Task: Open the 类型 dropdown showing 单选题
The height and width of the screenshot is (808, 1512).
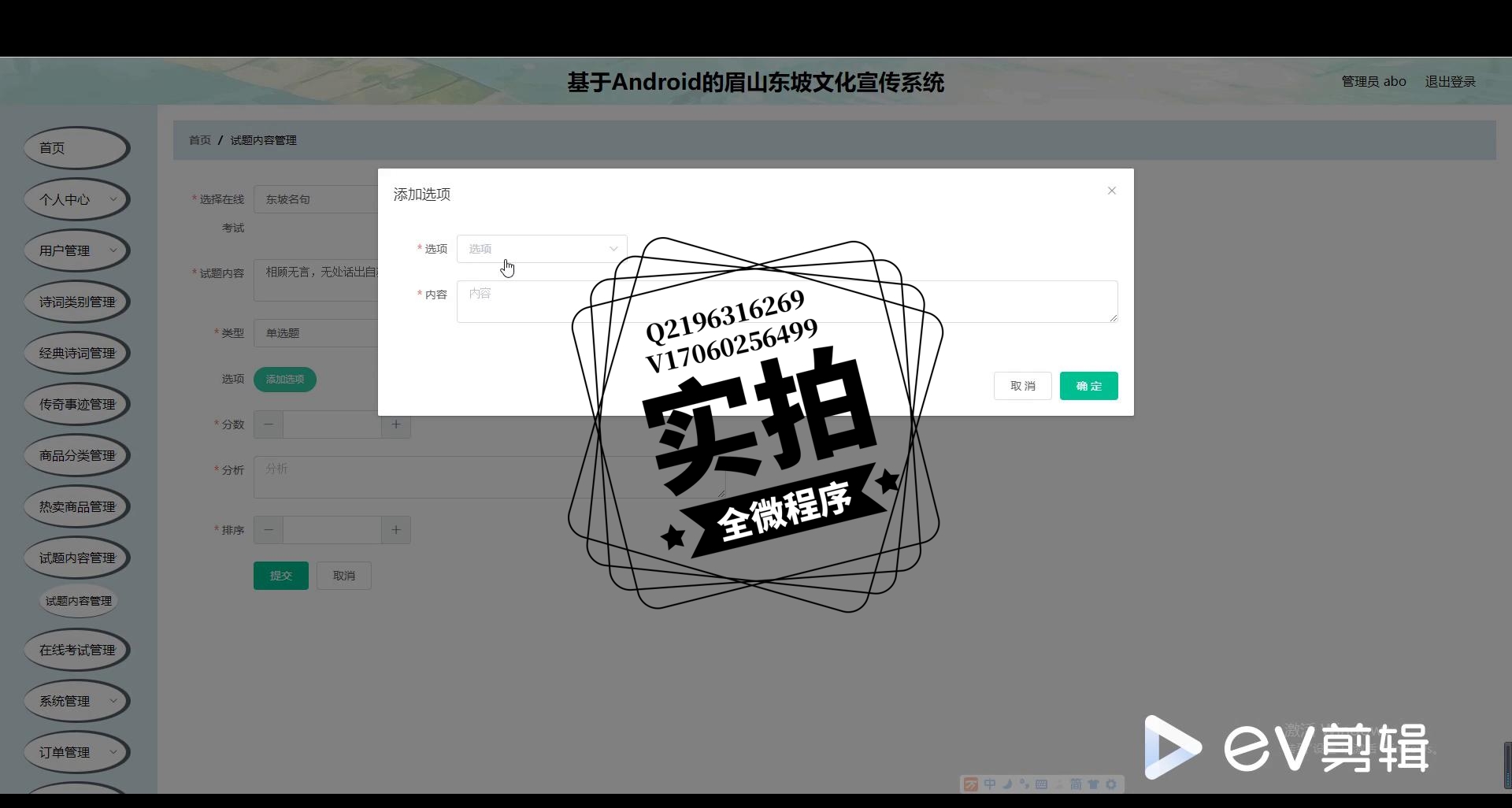Action: pyautogui.click(x=316, y=333)
